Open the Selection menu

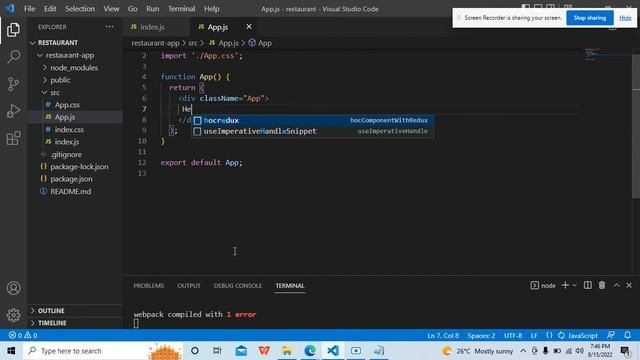click(80, 9)
